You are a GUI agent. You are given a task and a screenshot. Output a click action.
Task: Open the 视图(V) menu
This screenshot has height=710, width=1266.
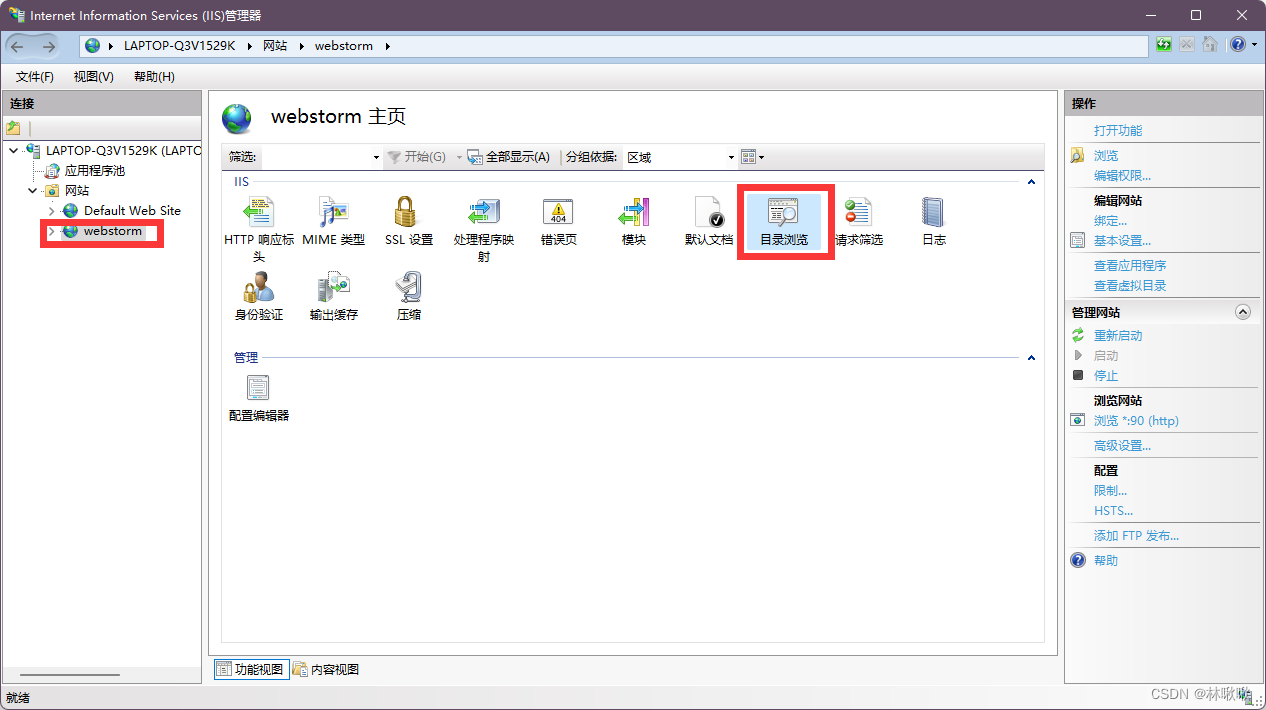[x=93, y=77]
